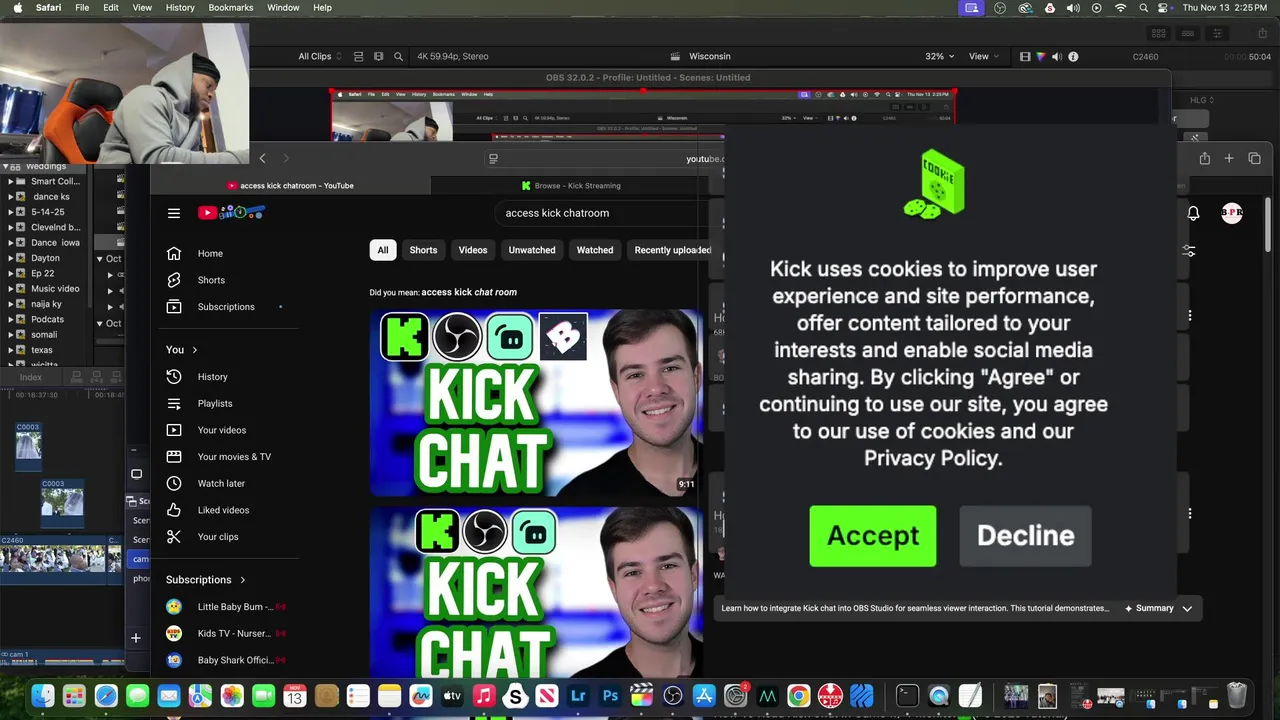Open Wi-Fi status in menu bar
The width and height of the screenshot is (1280, 720).
pos(1120,8)
